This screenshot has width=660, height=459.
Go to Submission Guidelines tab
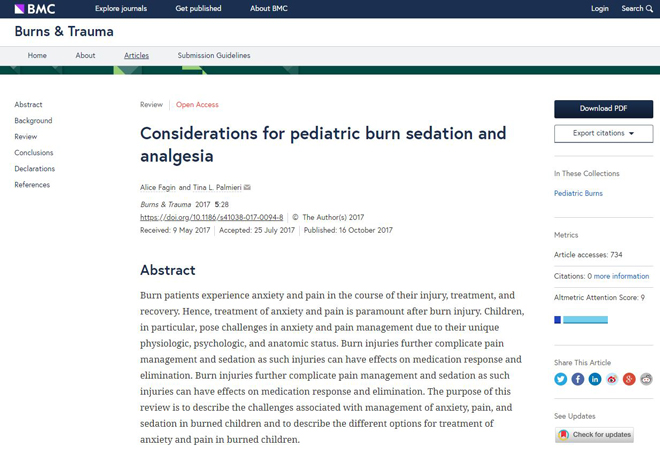(214, 56)
